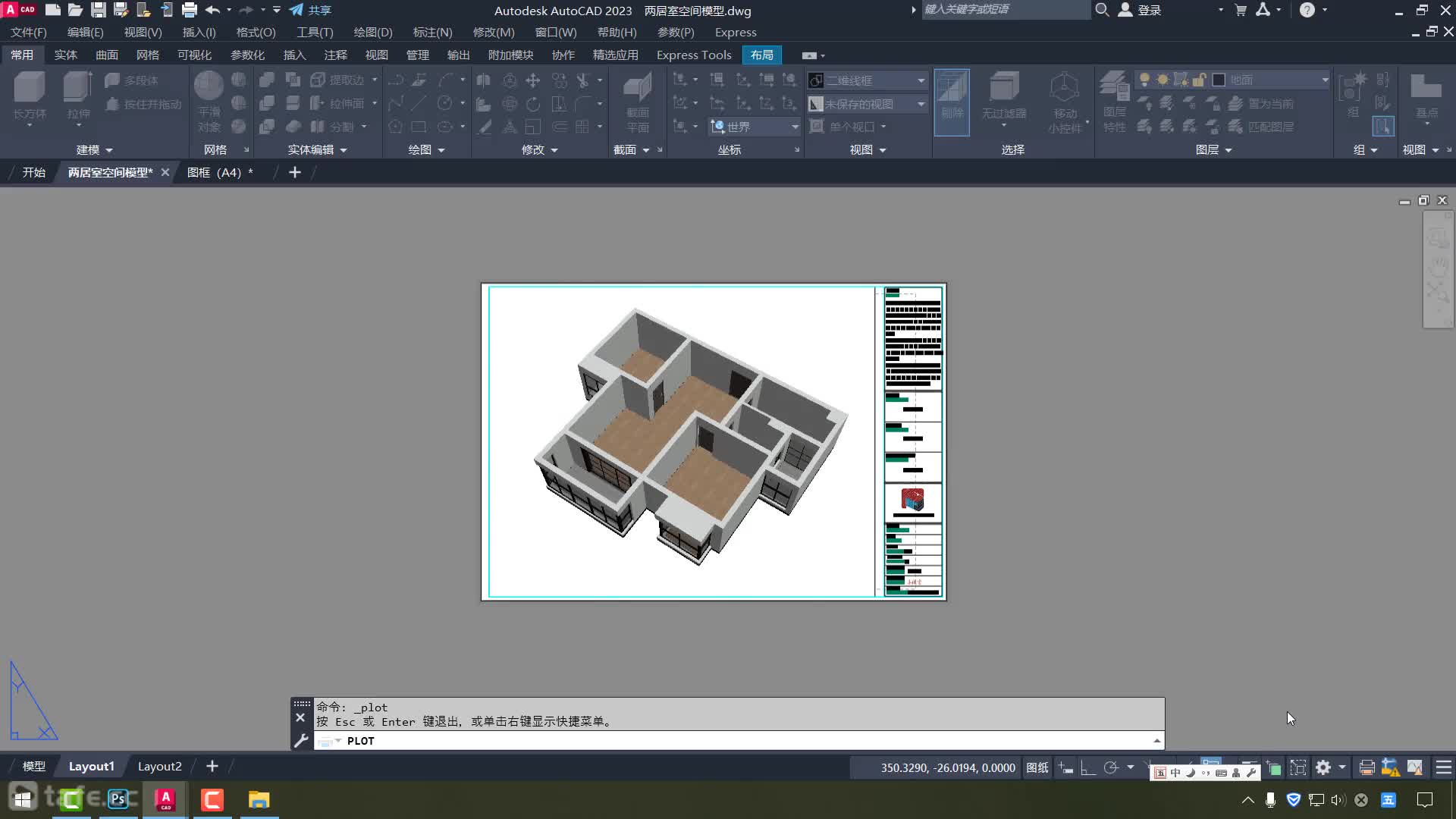Click the 置为当前 make current button
Screen dimensions: 1456x819
click(x=1261, y=103)
